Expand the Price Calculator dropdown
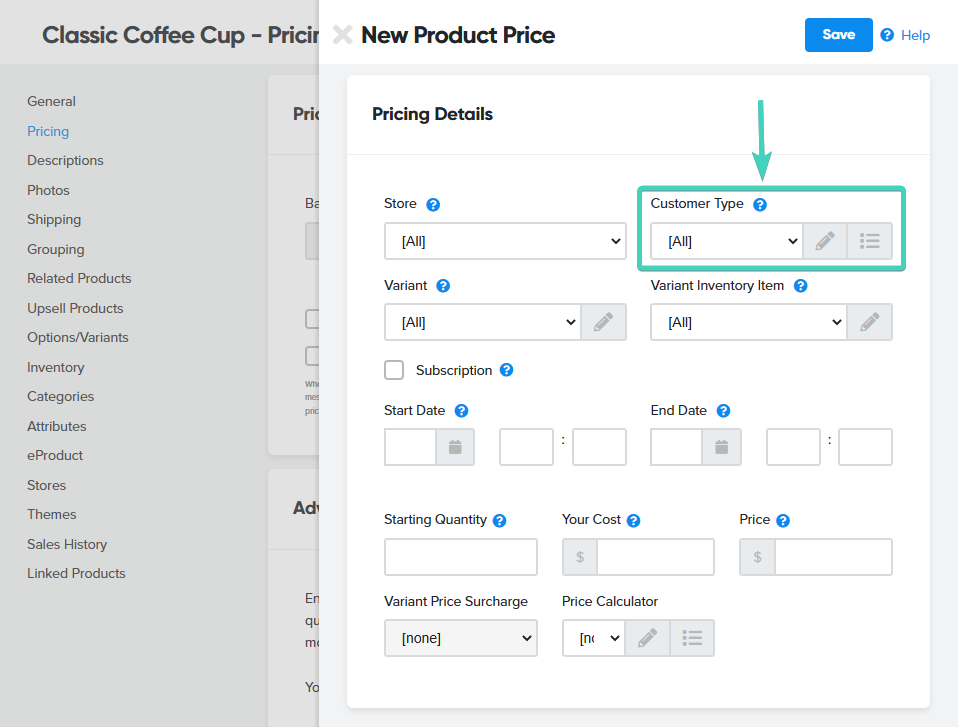This screenshot has height=727, width=958. pyautogui.click(x=594, y=638)
